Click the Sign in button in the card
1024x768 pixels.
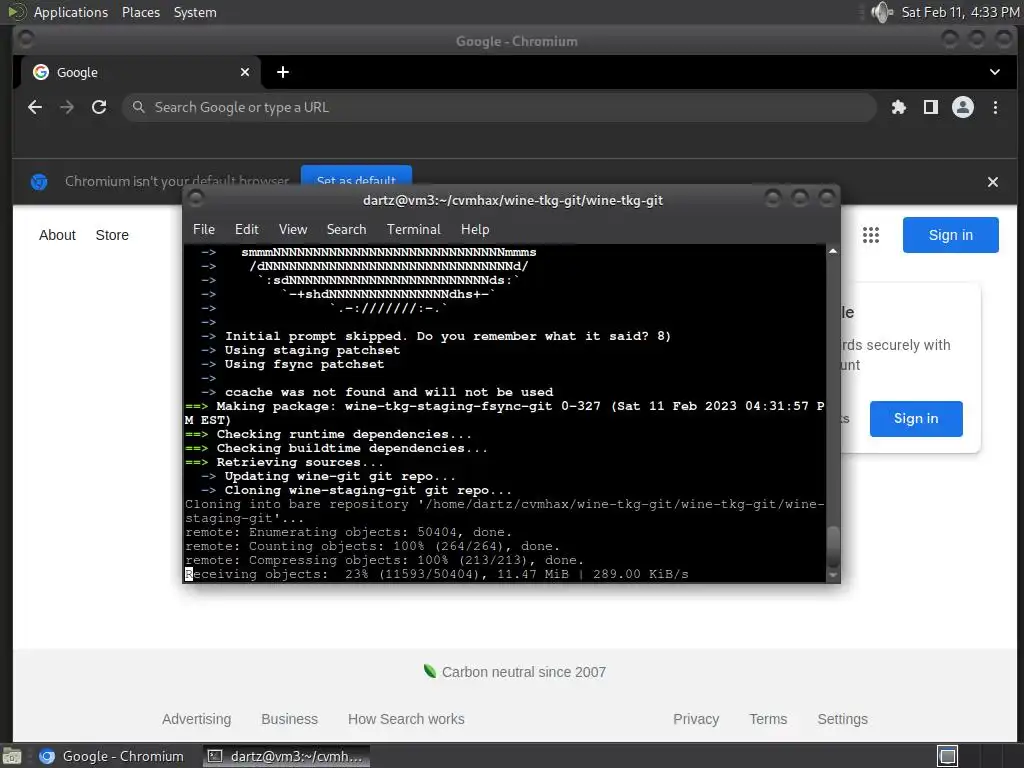(x=916, y=419)
